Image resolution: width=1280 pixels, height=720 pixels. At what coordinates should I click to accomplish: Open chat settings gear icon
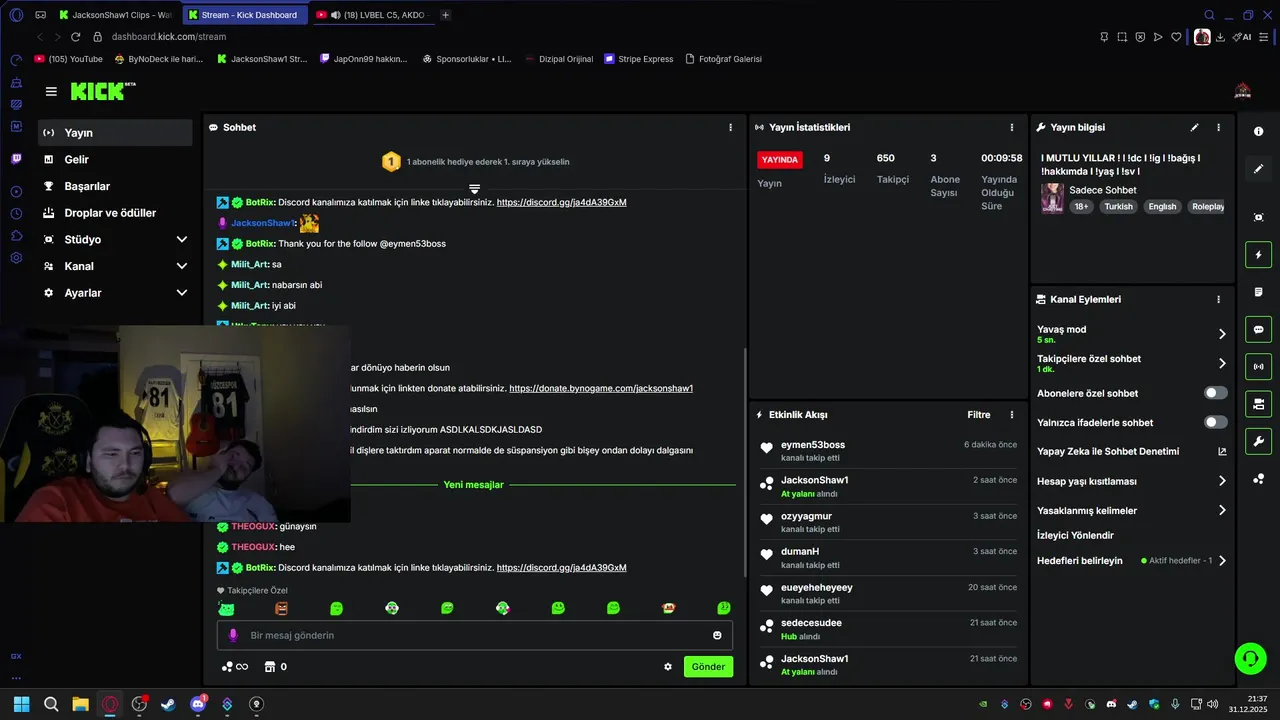pos(668,667)
